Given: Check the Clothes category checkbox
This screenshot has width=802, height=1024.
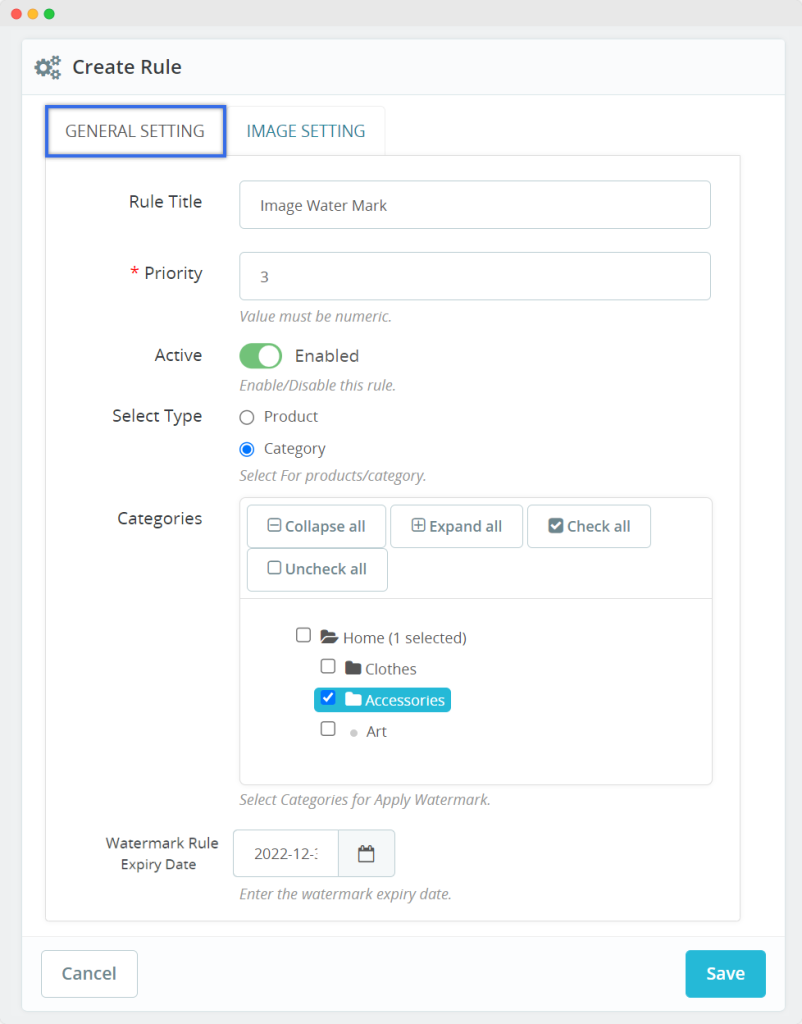Looking at the screenshot, I should coord(328,667).
